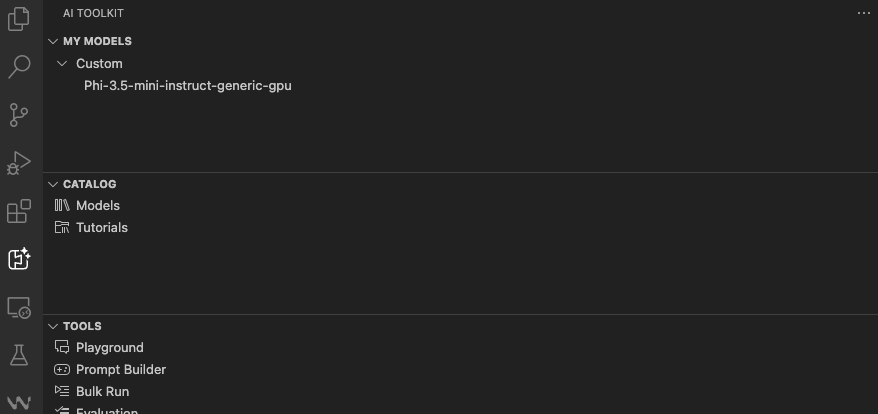
Task: Click the icon at the bottom of the activity bar
Action: (x=18, y=402)
